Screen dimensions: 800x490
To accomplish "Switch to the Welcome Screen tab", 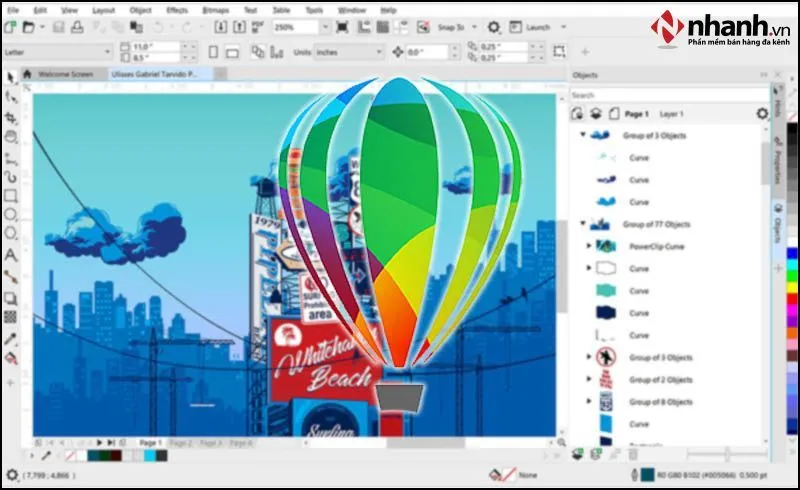I will click(x=65, y=74).
